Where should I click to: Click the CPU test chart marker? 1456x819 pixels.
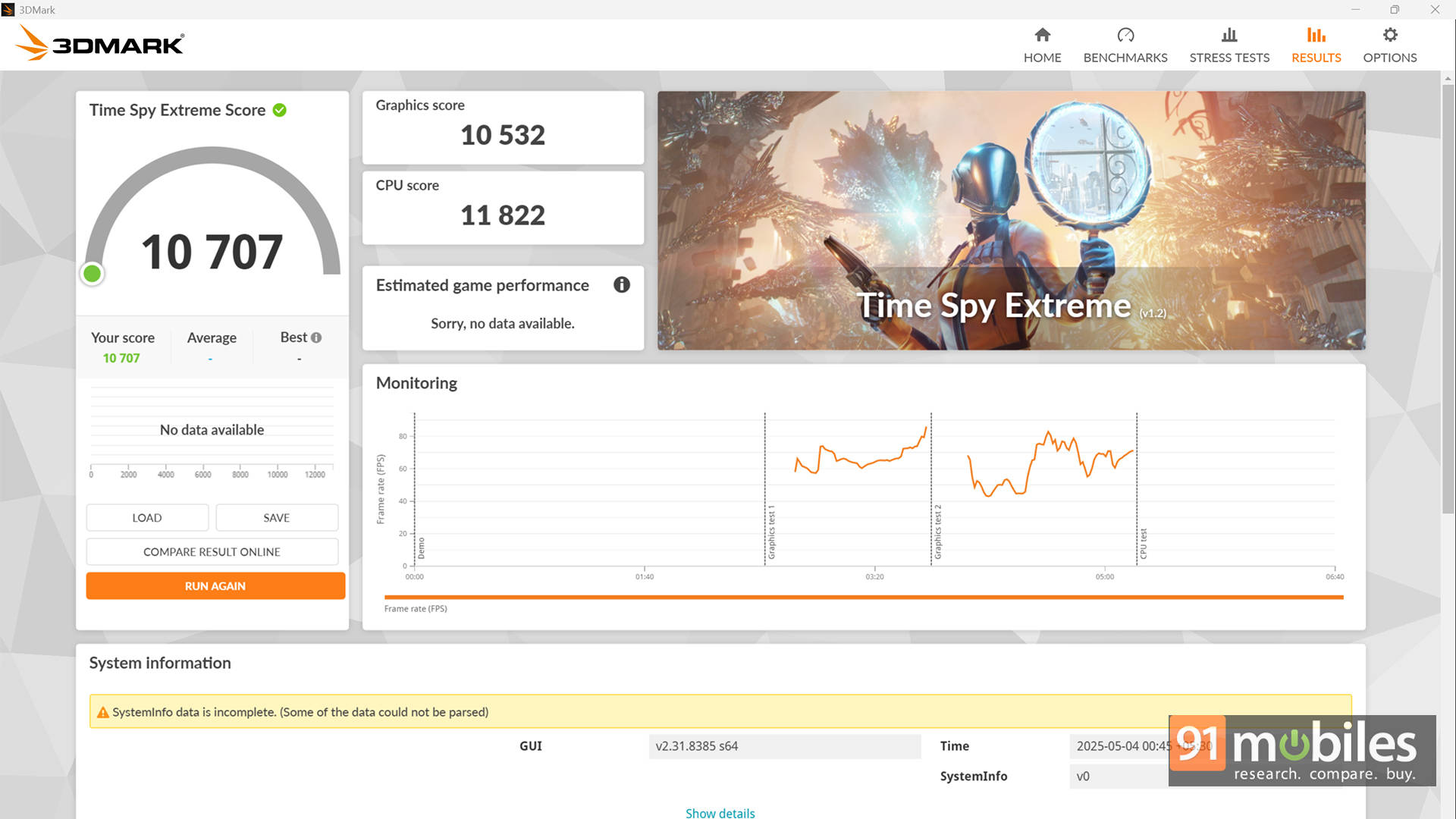click(x=1143, y=544)
